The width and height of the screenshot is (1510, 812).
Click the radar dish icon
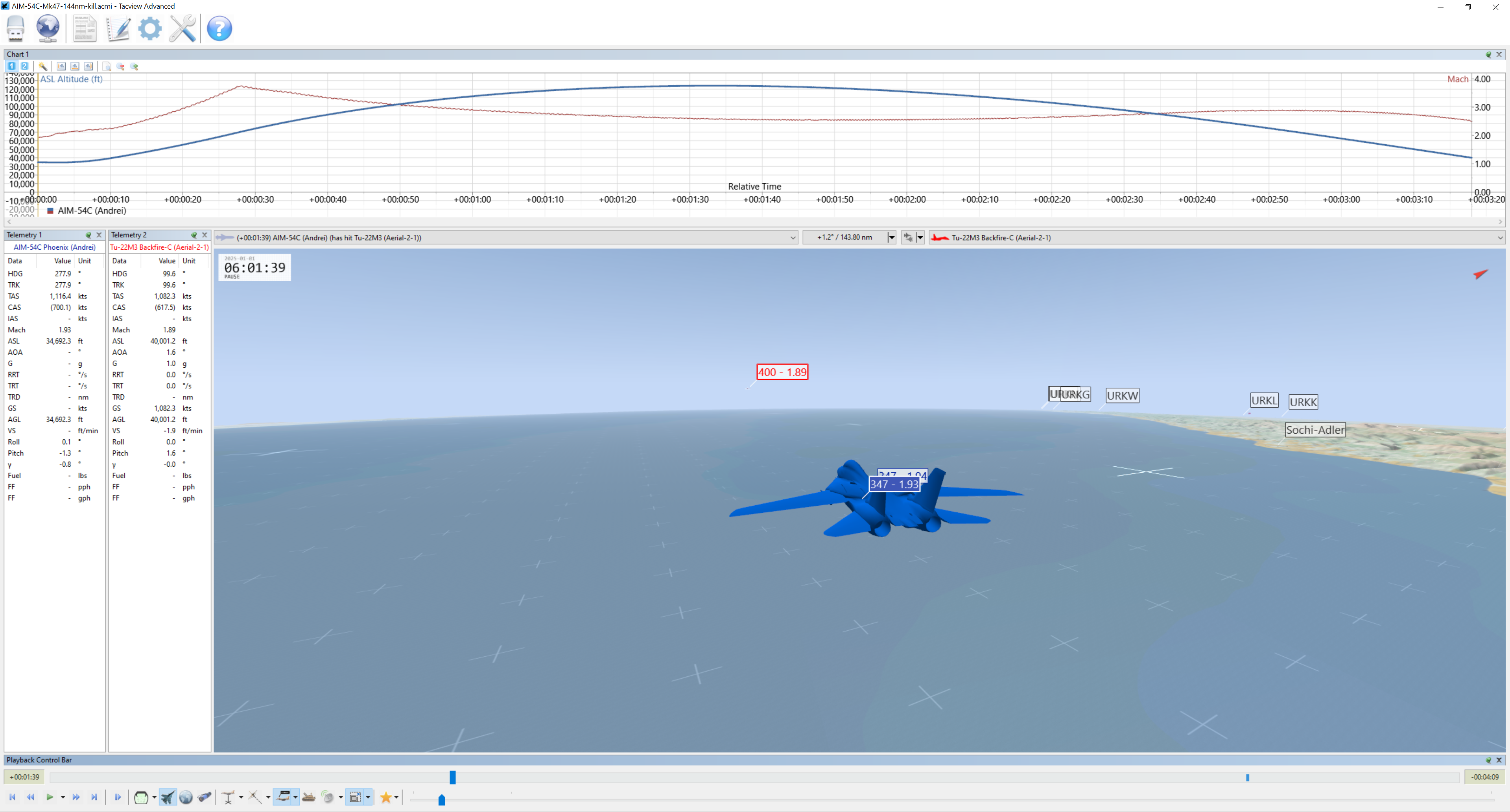(328, 797)
